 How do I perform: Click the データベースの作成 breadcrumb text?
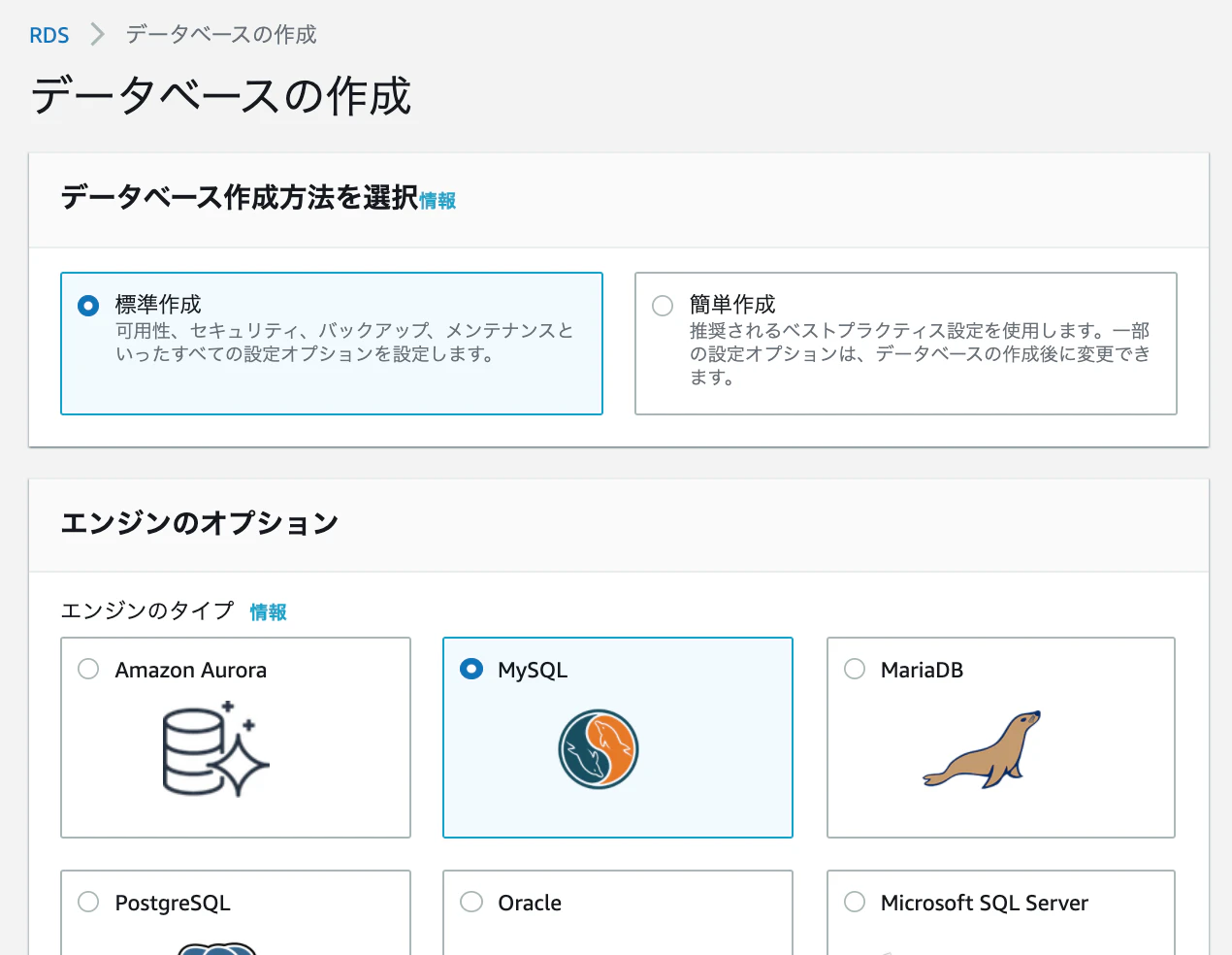coord(221,35)
